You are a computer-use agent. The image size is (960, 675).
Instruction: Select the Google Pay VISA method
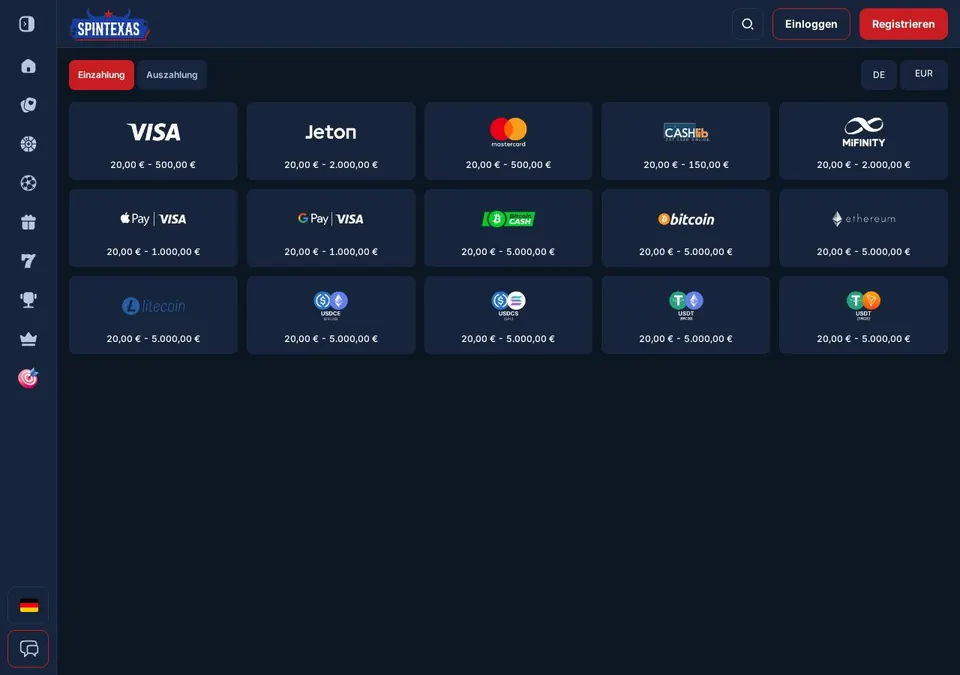(331, 228)
